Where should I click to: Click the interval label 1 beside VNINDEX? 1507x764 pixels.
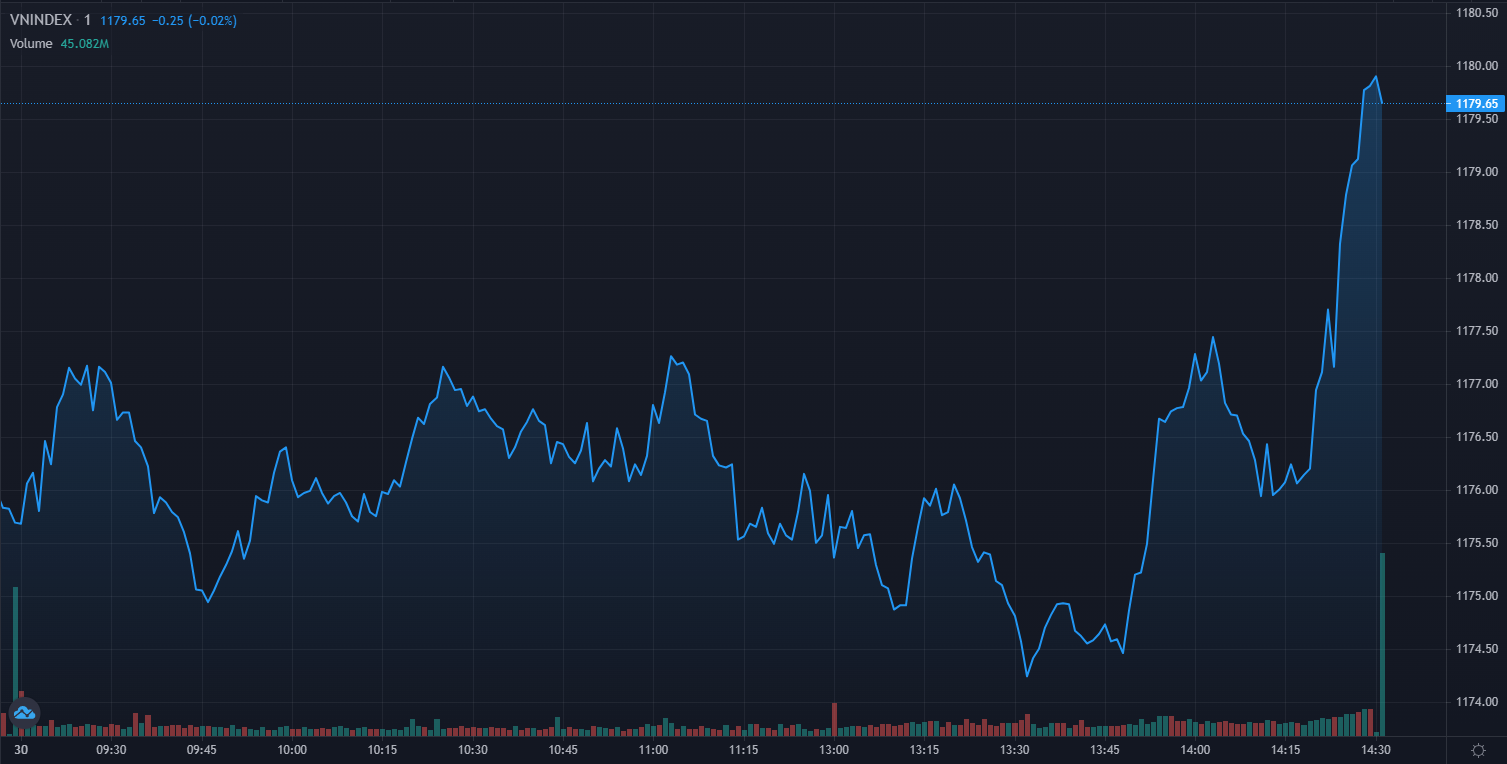point(87,20)
